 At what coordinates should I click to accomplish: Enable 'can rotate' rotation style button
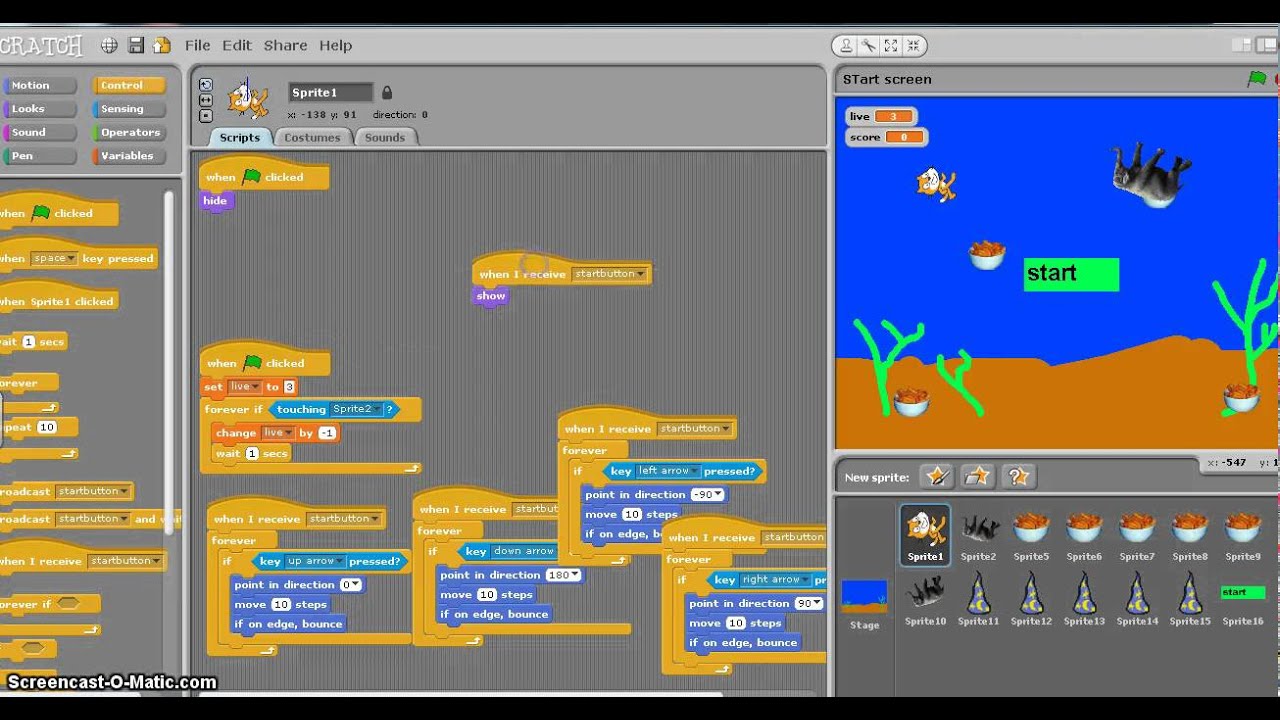(206, 85)
